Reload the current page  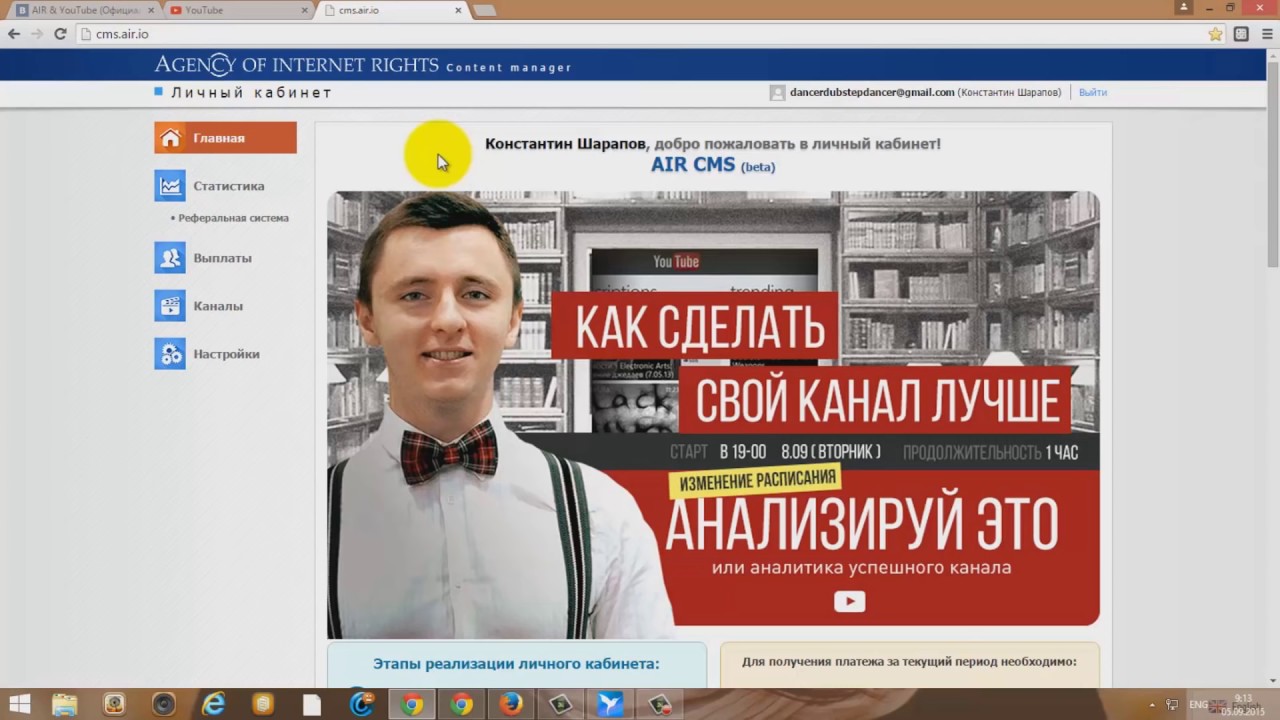click(x=60, y=34)
